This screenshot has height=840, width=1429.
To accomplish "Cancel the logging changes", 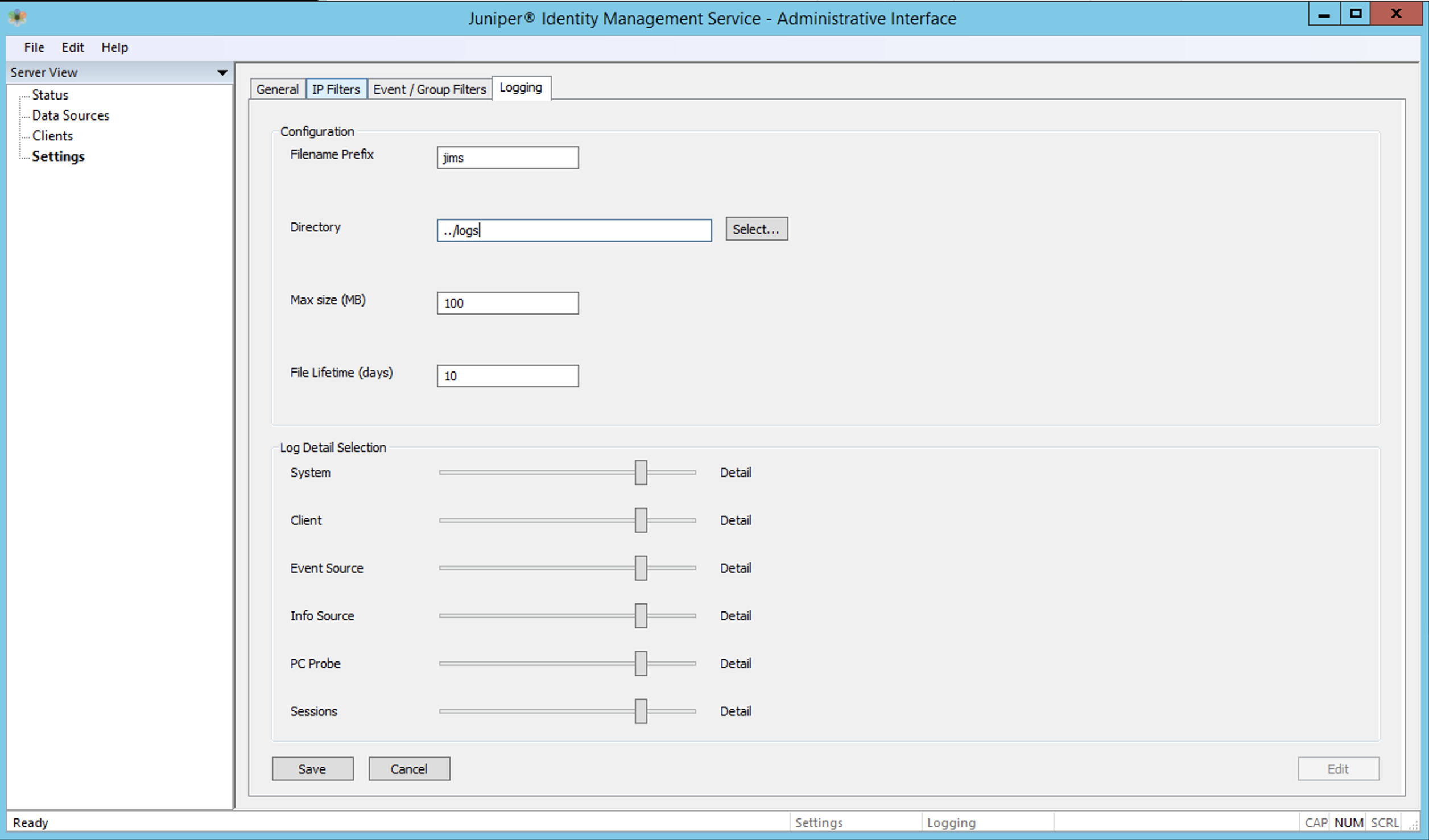I will 409,769.
